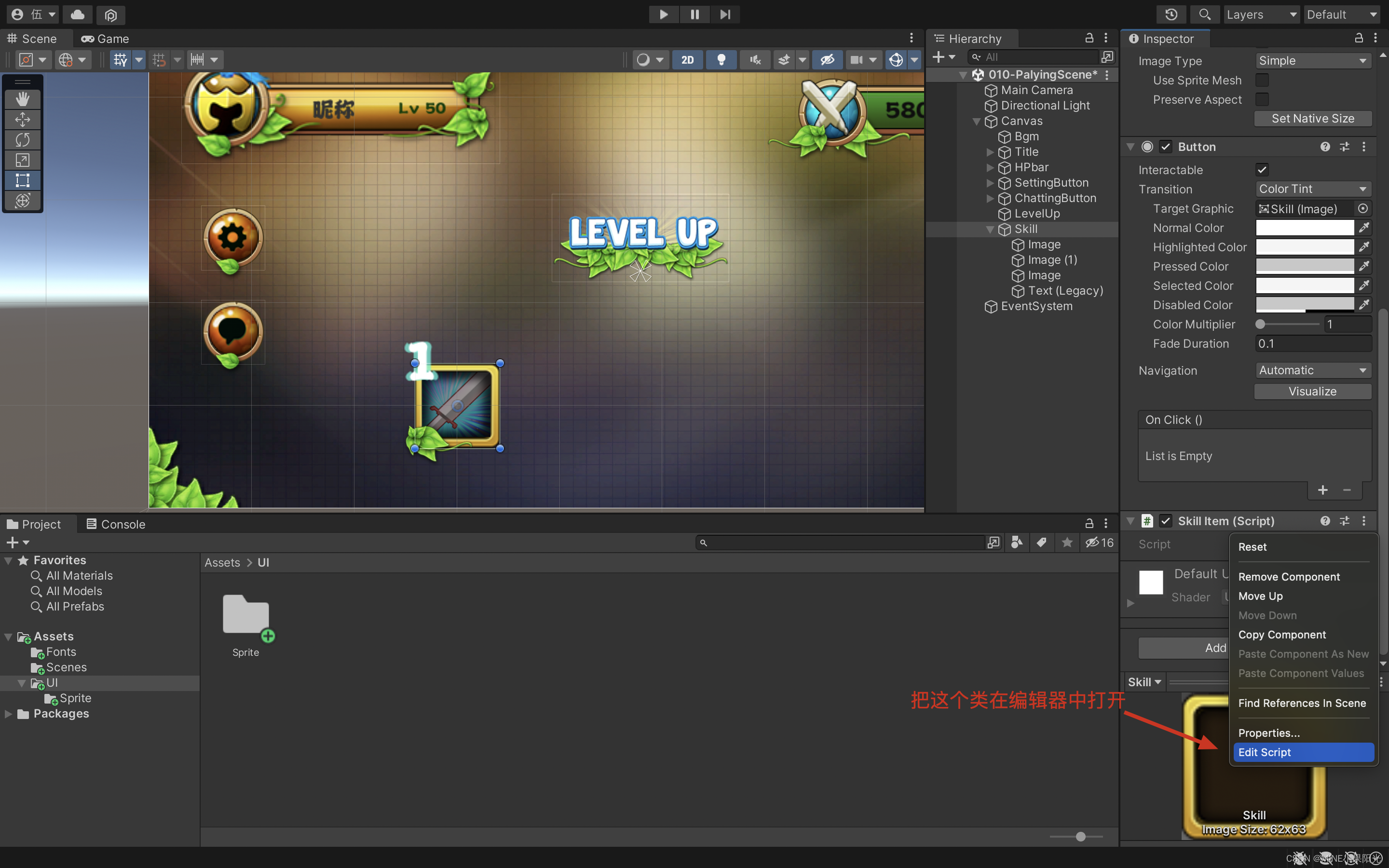
Task: Click the Color Multiplier slider
Action: pos(1287,325)
